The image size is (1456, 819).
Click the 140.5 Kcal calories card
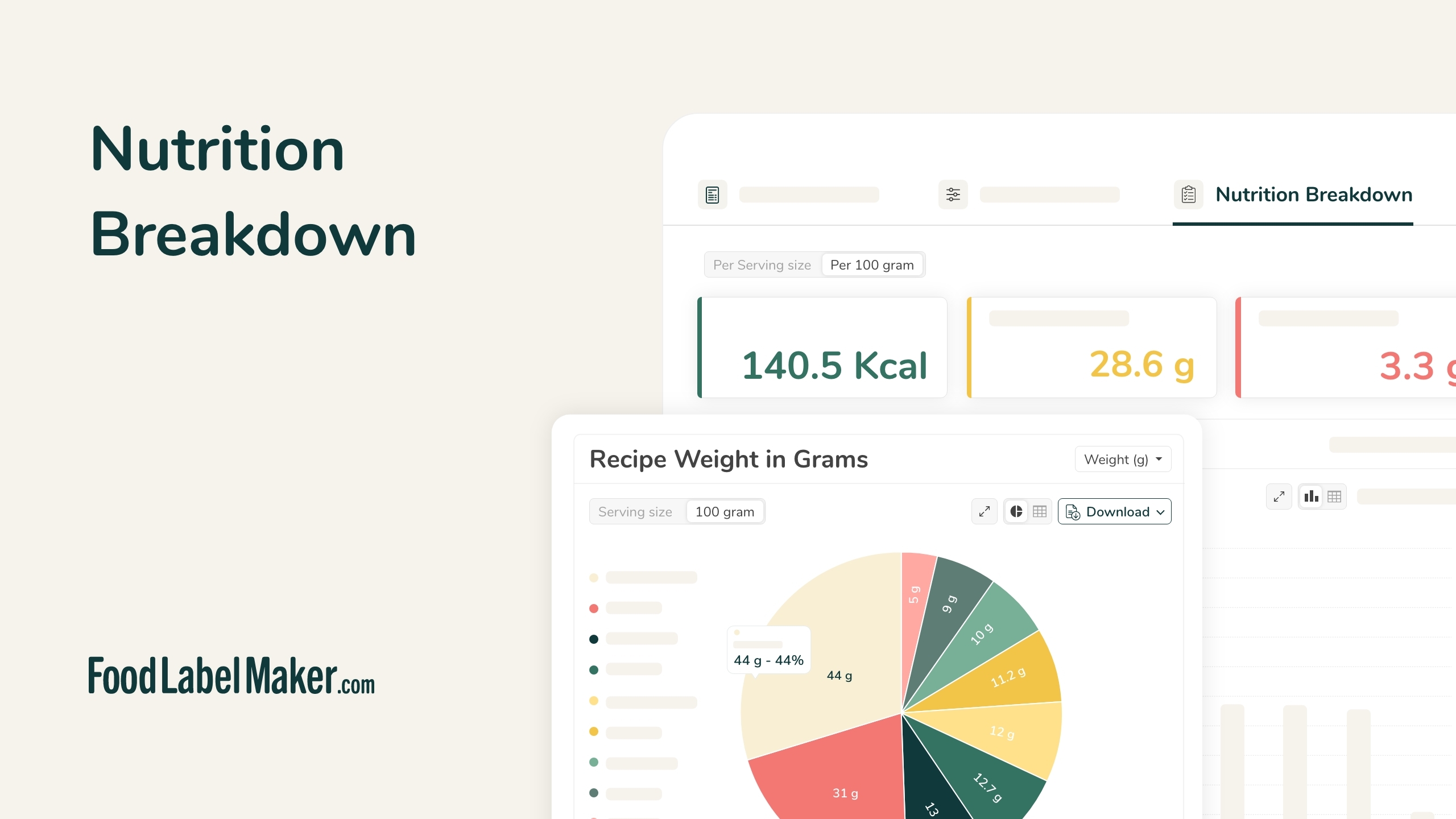[822, 348]
